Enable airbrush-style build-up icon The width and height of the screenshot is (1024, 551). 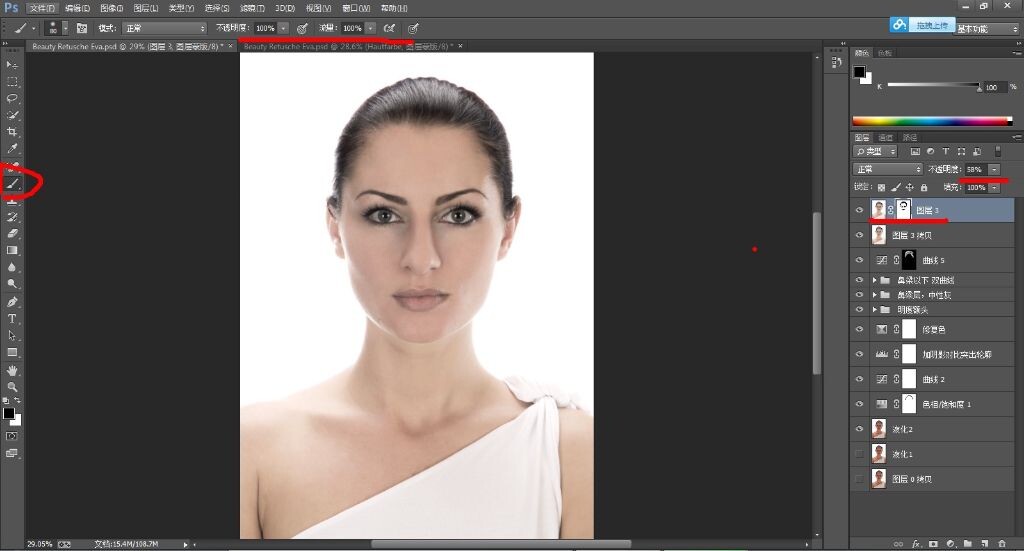coord(389,28)
